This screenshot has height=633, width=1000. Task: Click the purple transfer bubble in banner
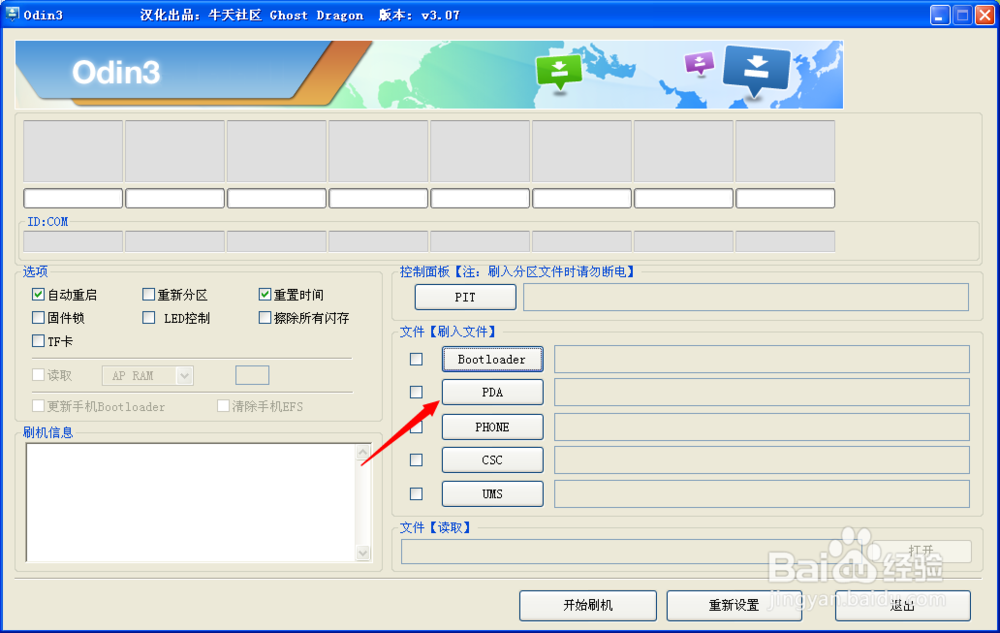[700, 64]
